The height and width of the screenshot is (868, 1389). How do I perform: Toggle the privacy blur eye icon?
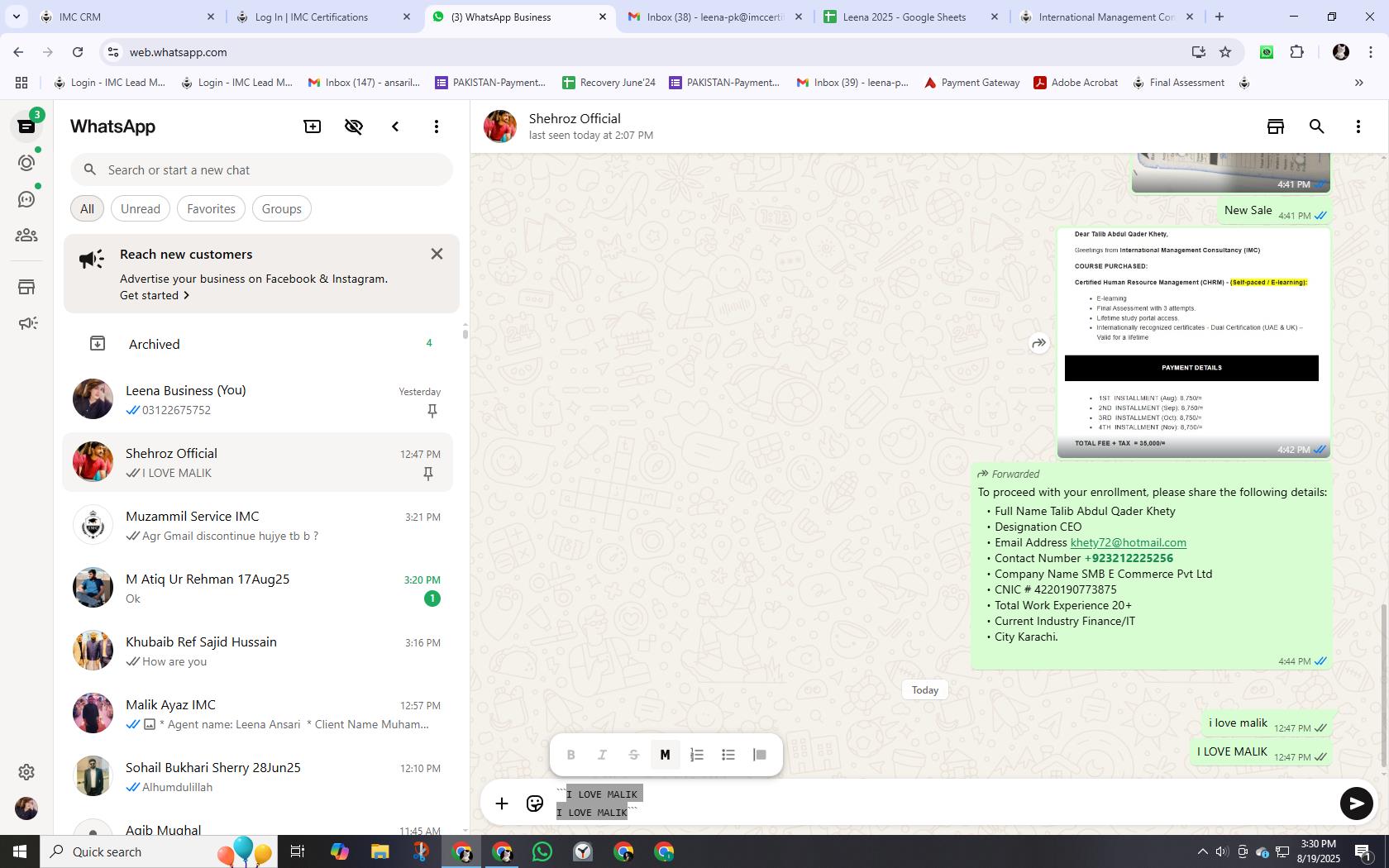354,126
